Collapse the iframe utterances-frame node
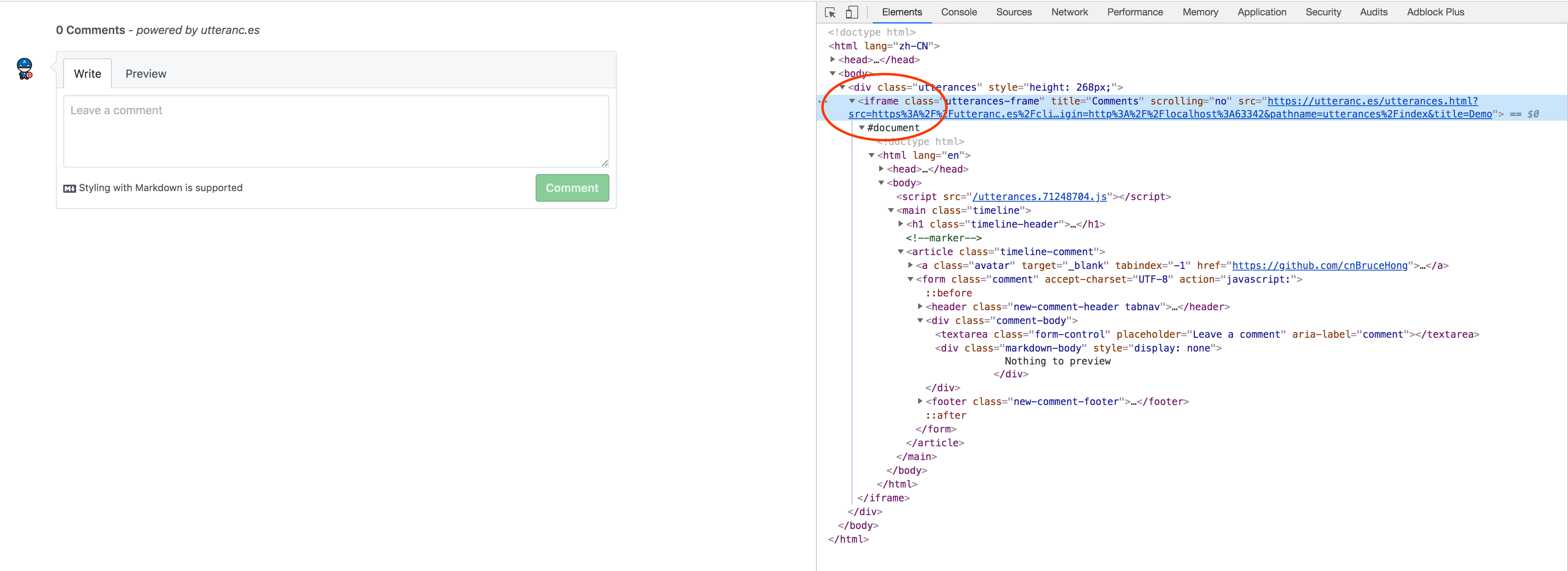1568x571 pixels. 852,101
